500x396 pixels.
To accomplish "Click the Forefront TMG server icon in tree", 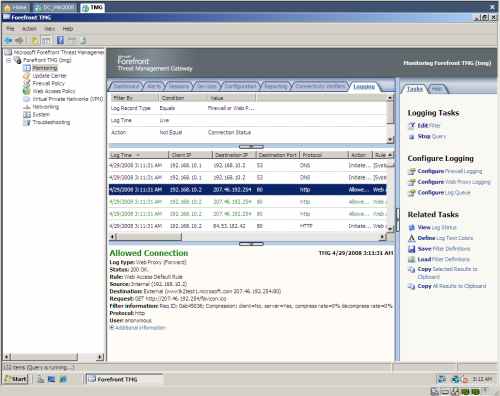I will tap(18, 60).
